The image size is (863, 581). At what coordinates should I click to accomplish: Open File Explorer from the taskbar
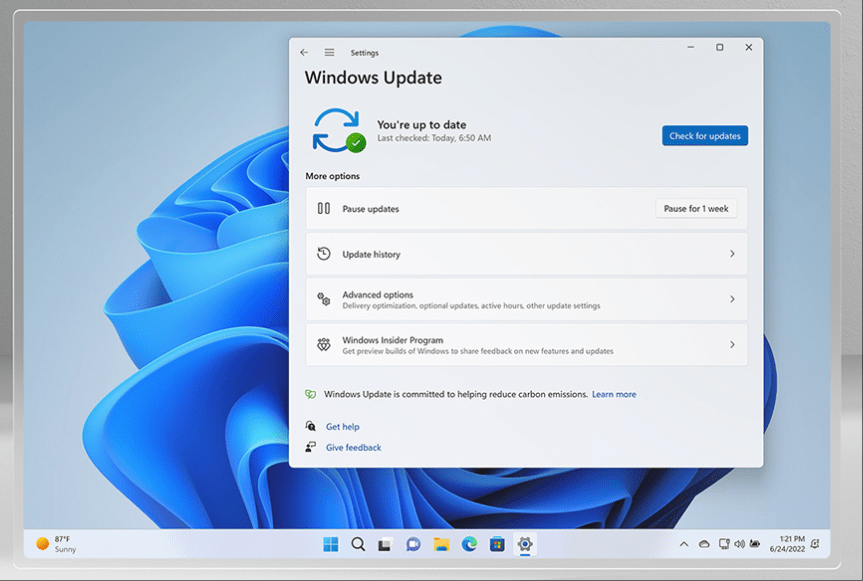441,545
